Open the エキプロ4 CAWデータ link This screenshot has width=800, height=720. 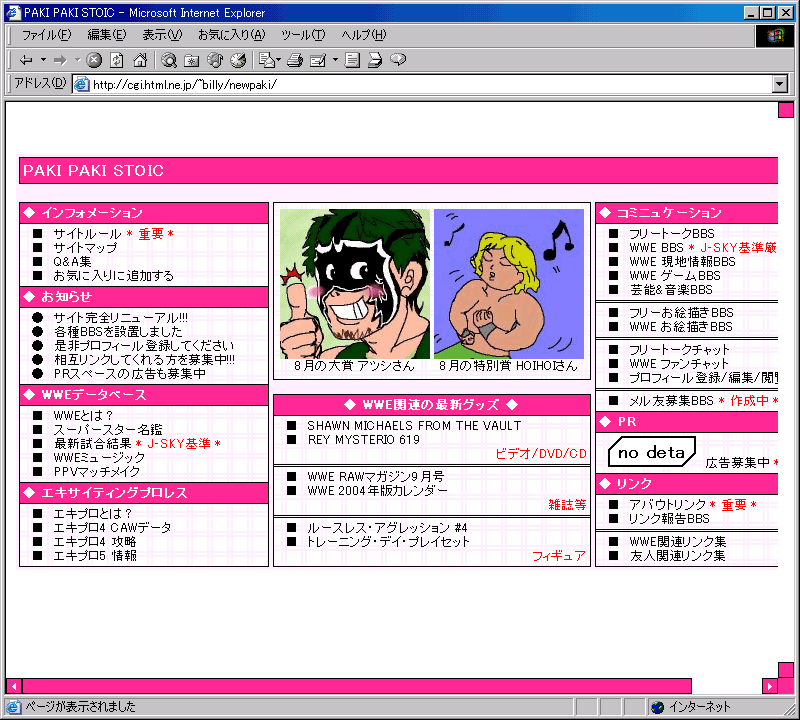pos(112,528)
